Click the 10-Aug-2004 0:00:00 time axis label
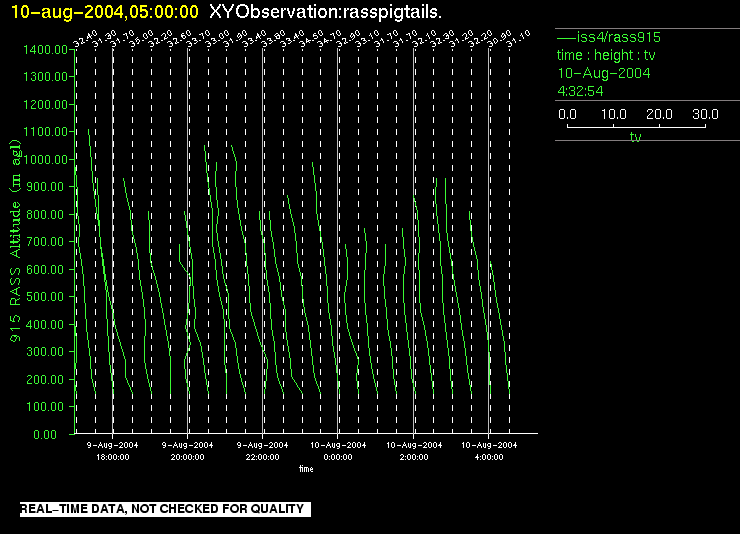The width and height of the screenshot is (740, 534). tap(338, 450)
